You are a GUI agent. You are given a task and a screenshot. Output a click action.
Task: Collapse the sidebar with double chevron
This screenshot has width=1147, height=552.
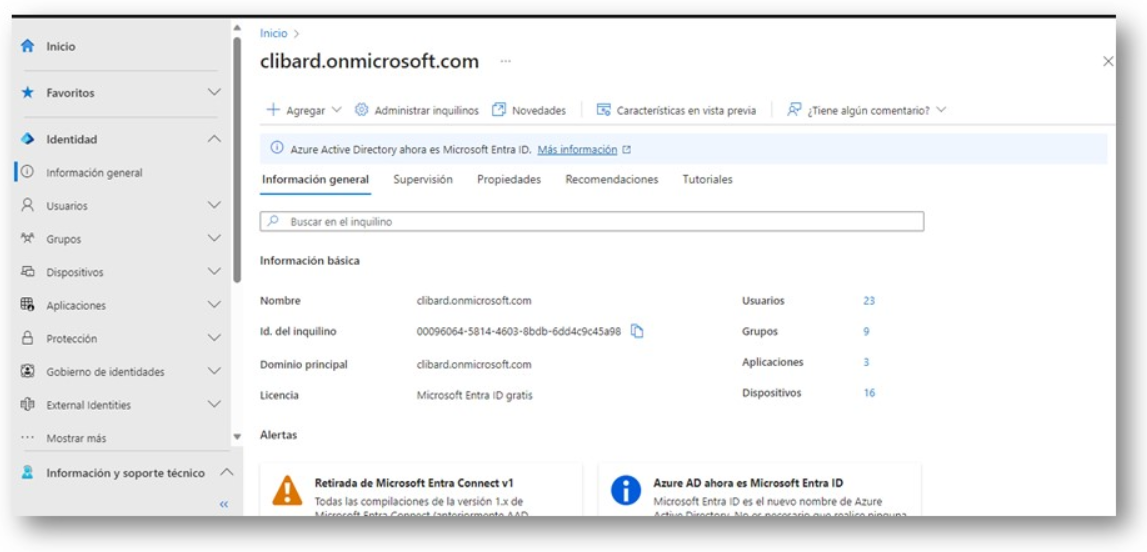(x=224, y=504)
